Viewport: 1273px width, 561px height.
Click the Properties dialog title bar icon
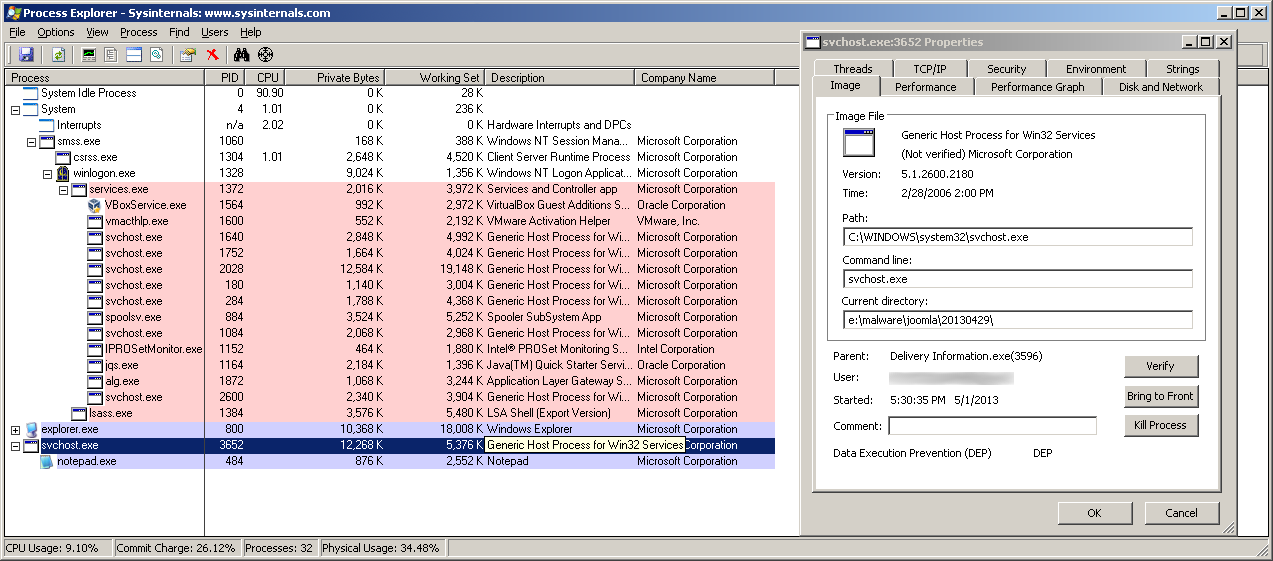[x=814, y=42]
